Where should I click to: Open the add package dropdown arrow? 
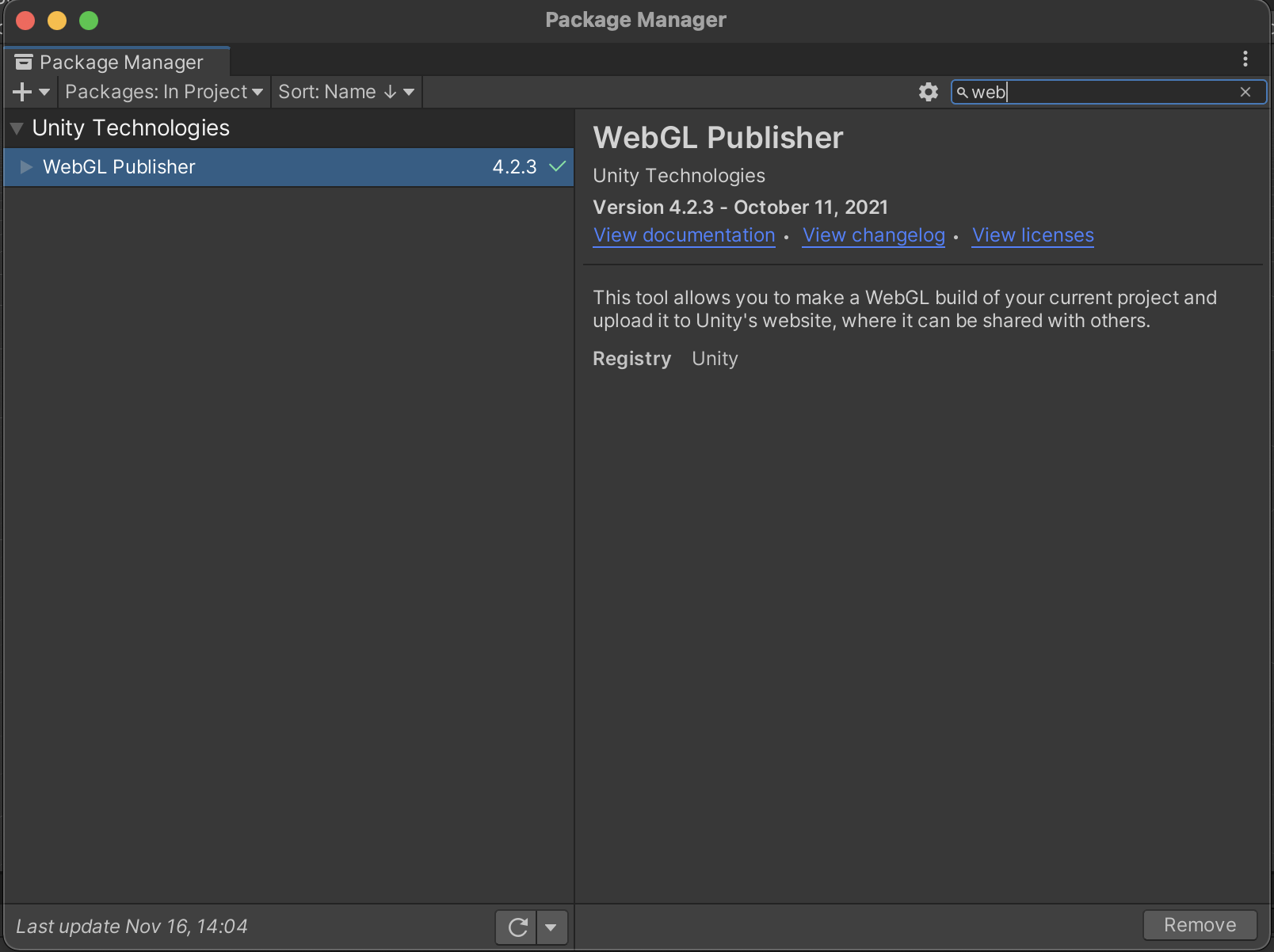click(44, 92)
